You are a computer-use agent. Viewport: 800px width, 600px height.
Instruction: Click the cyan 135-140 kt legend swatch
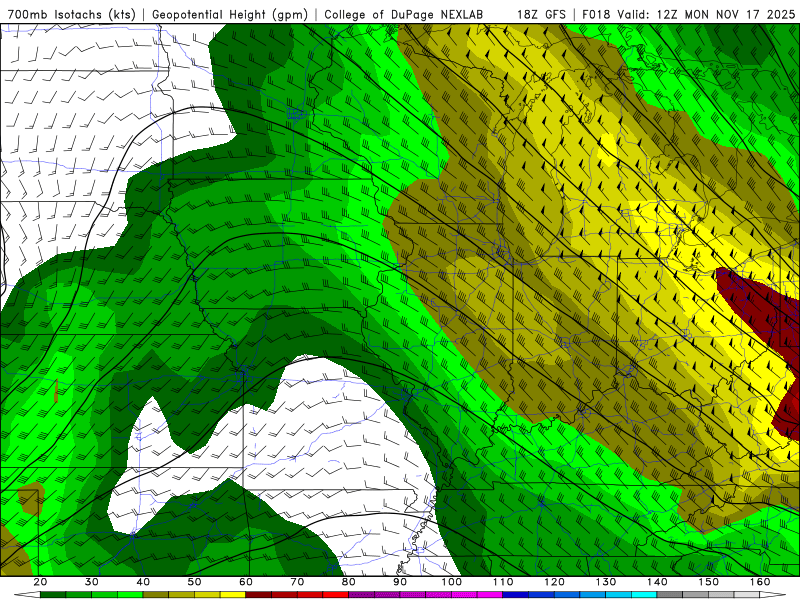pos(644,594)
